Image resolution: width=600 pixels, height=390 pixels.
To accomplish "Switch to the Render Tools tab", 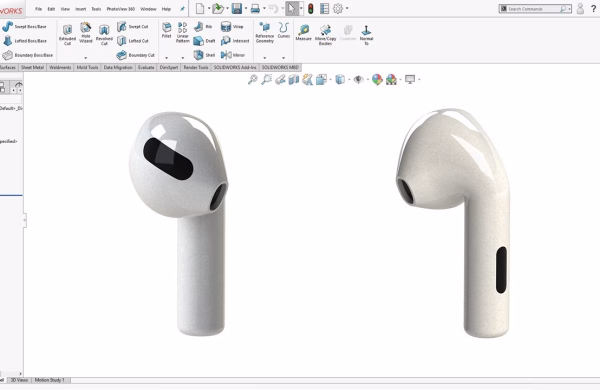I will coord(196,67).
